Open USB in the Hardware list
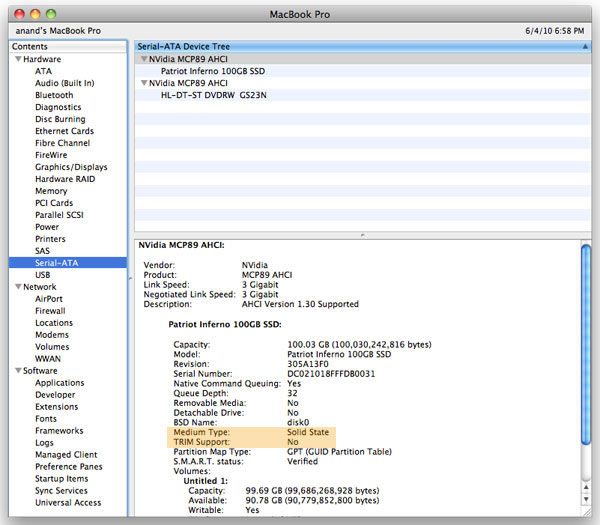This screenshot has width=600, height=525. [42, 275]
